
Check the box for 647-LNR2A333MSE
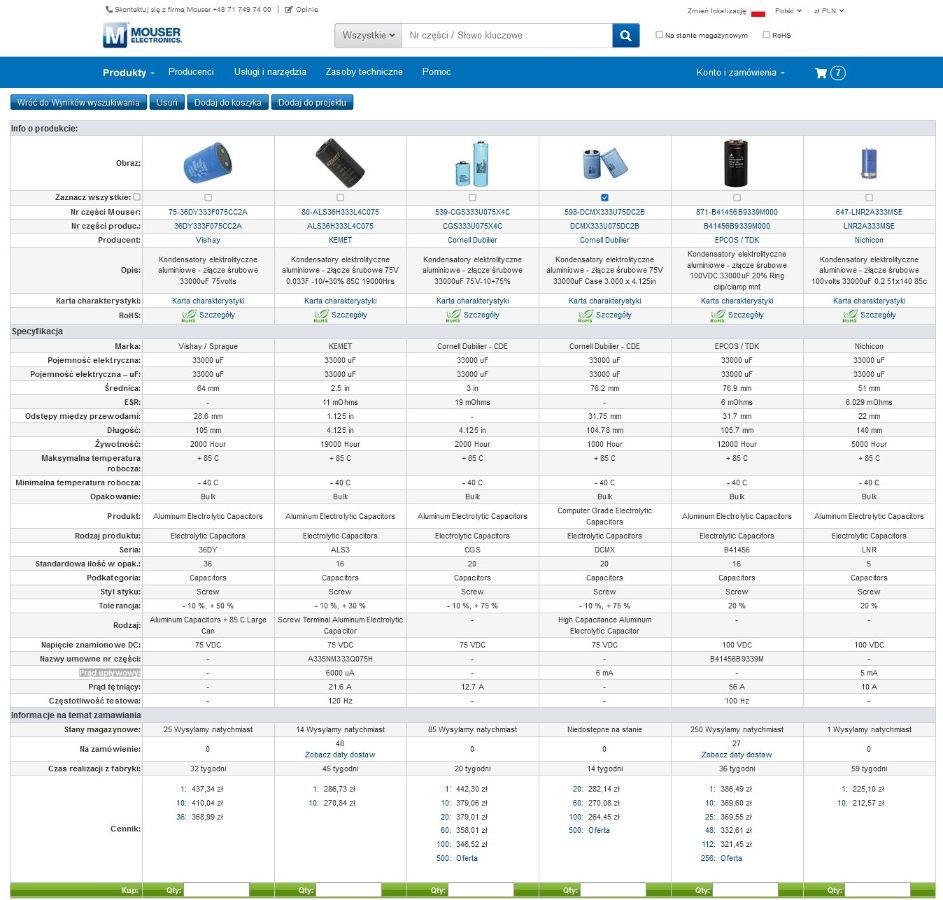click(x=869, y=197)
